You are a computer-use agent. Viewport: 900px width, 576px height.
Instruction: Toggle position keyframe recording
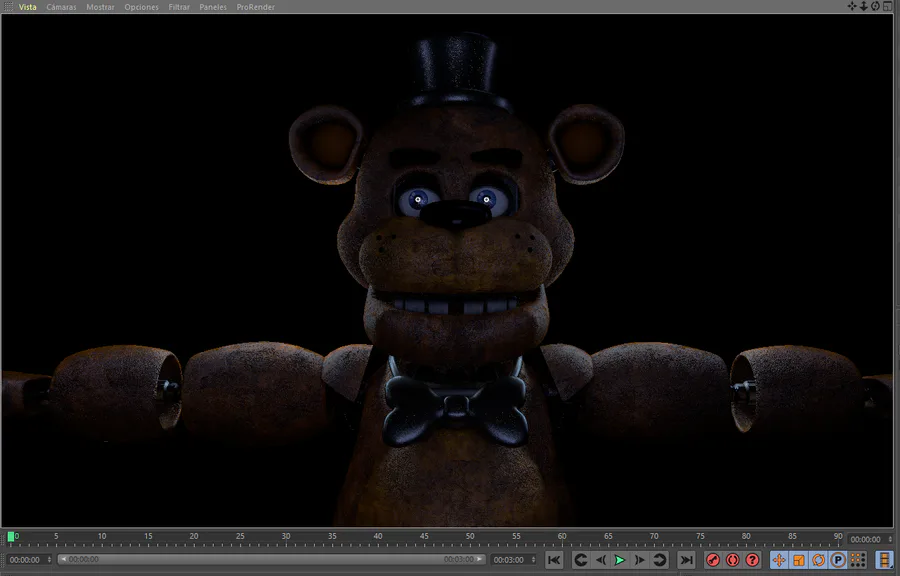779,560
